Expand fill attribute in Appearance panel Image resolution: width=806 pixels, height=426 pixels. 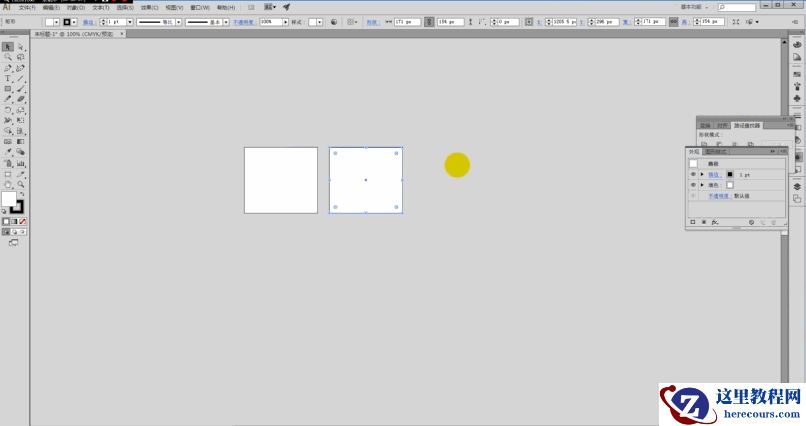(702, 184)
